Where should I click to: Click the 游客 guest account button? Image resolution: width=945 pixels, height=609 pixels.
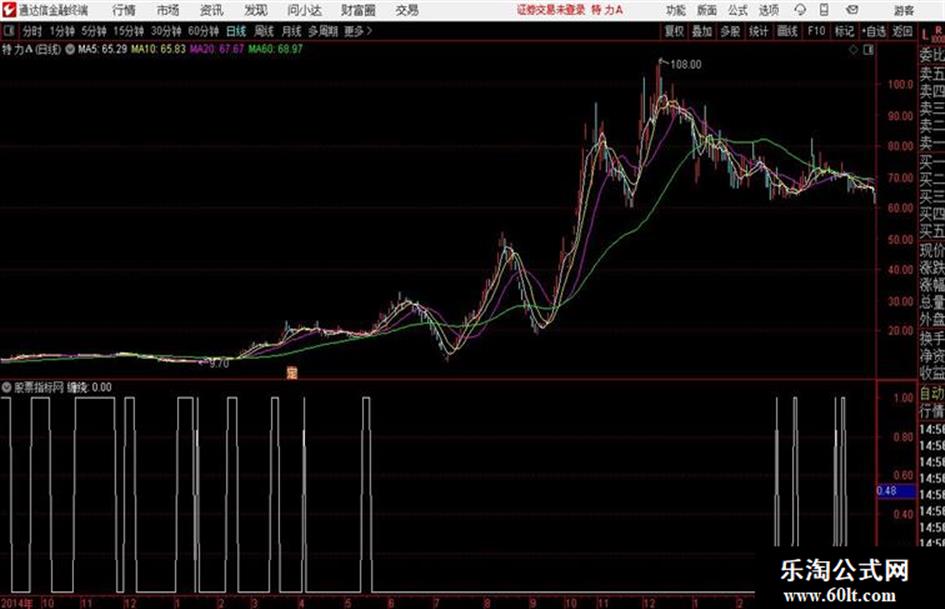coord(903,10)
